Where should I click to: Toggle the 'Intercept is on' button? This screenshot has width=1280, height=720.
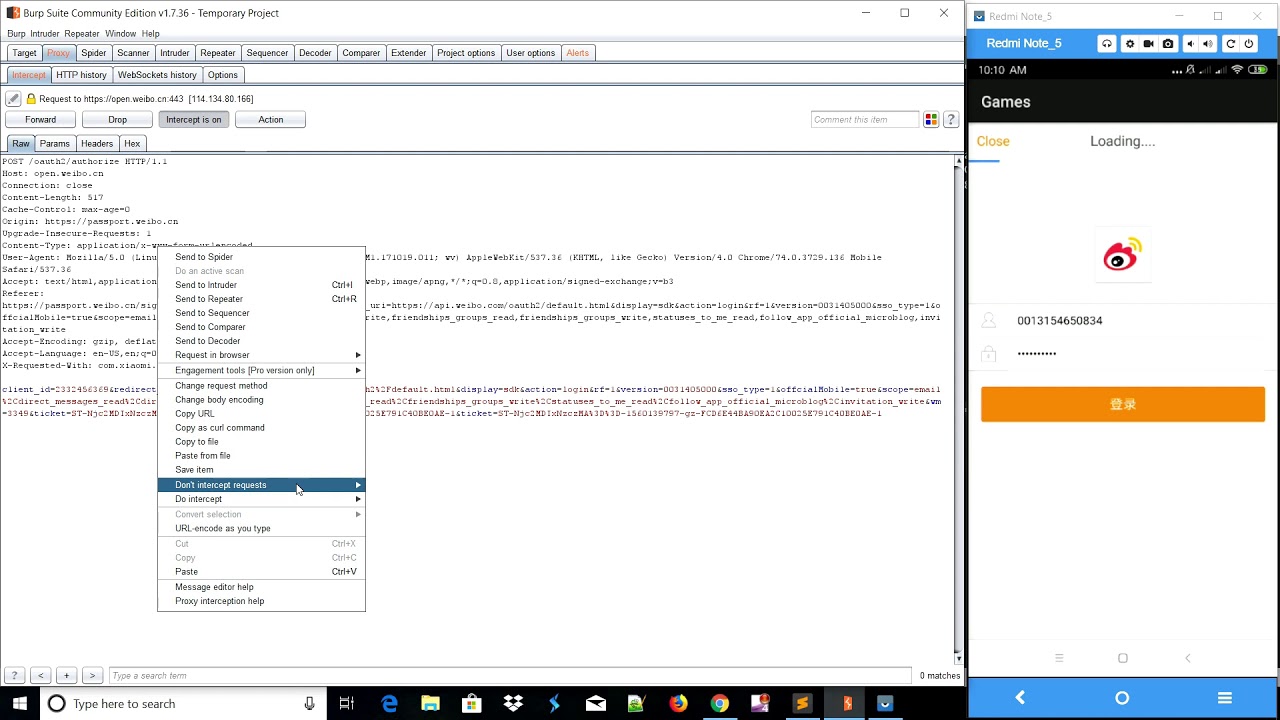(194, 120)
